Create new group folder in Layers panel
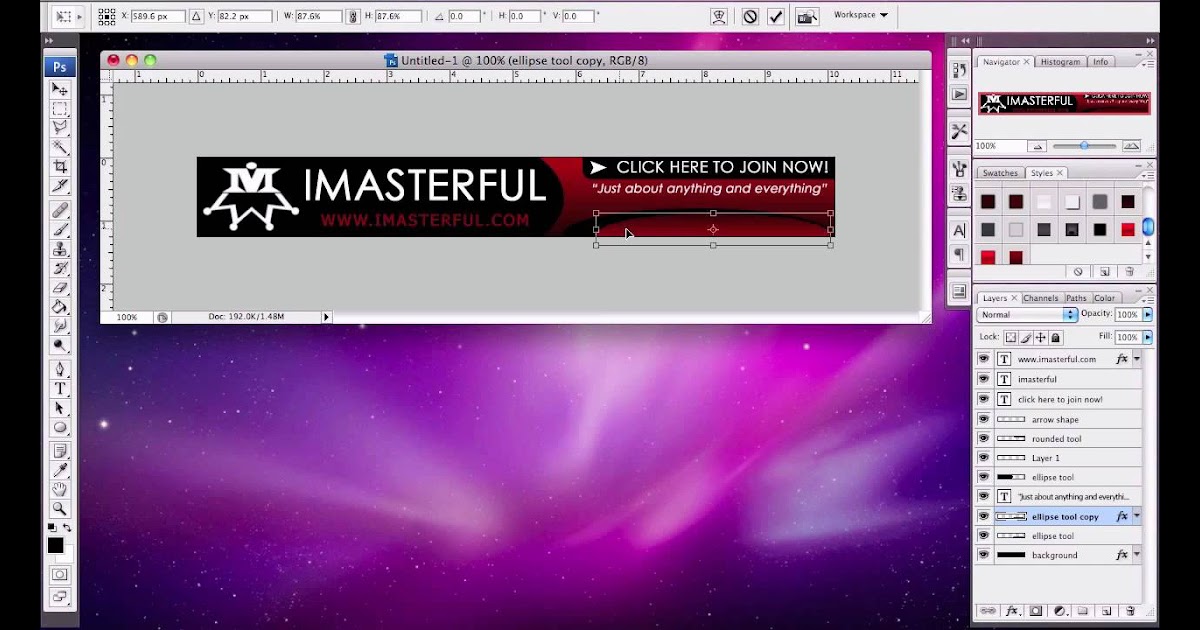This screenshot has height=630, width=1200. point(1082,610)
